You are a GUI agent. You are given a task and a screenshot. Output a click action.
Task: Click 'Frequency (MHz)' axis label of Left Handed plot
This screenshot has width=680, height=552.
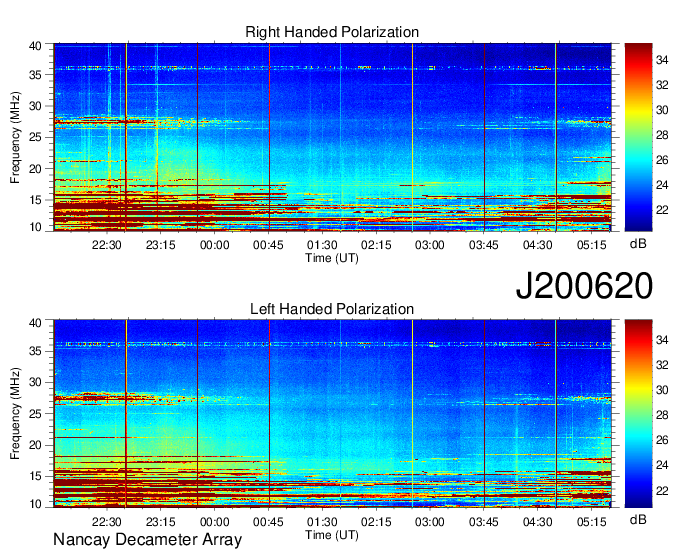pos(15,414)
